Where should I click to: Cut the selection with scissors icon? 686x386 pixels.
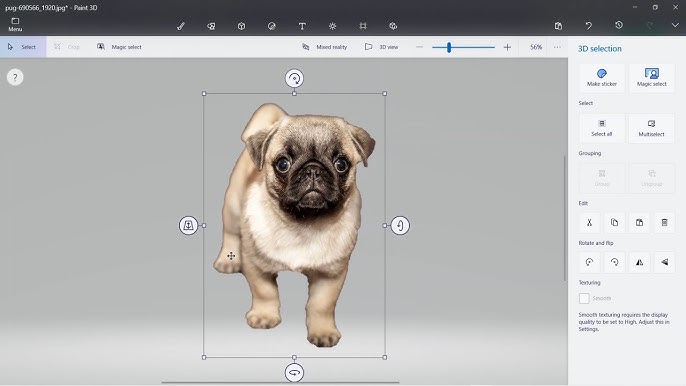click(589, 222)
